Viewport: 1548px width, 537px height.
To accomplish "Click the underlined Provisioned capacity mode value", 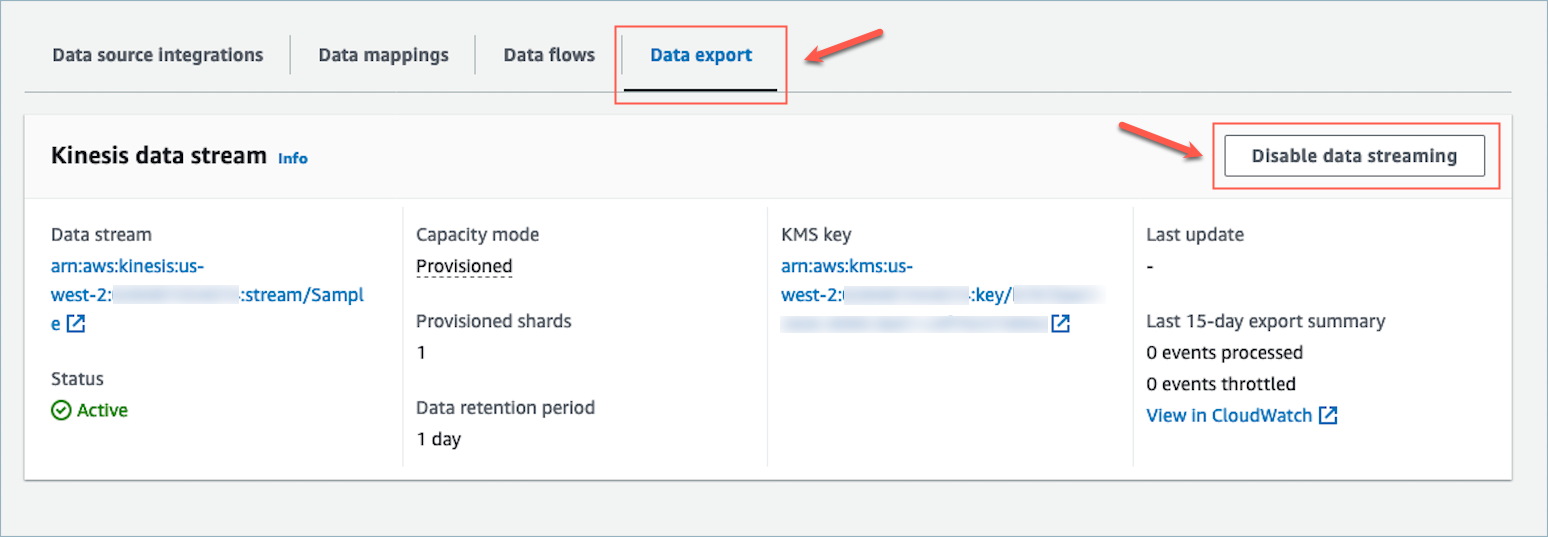I will tap(464, 267).
